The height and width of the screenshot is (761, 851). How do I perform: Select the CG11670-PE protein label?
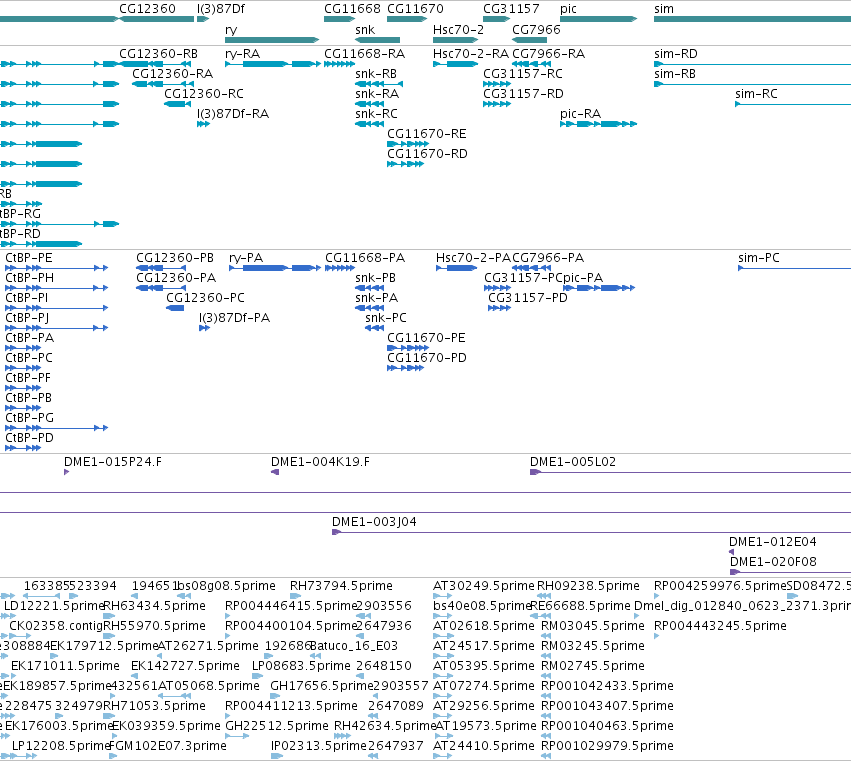[426, 338]
